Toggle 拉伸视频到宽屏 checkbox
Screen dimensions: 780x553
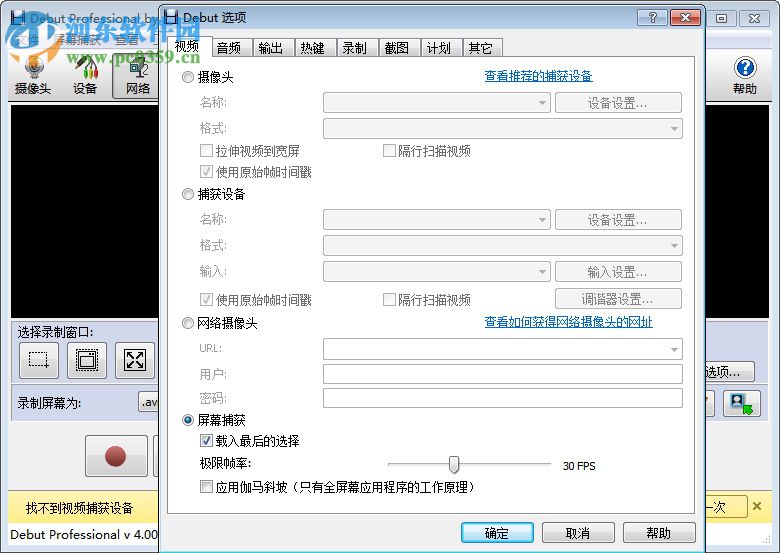[x=206, y=150]
